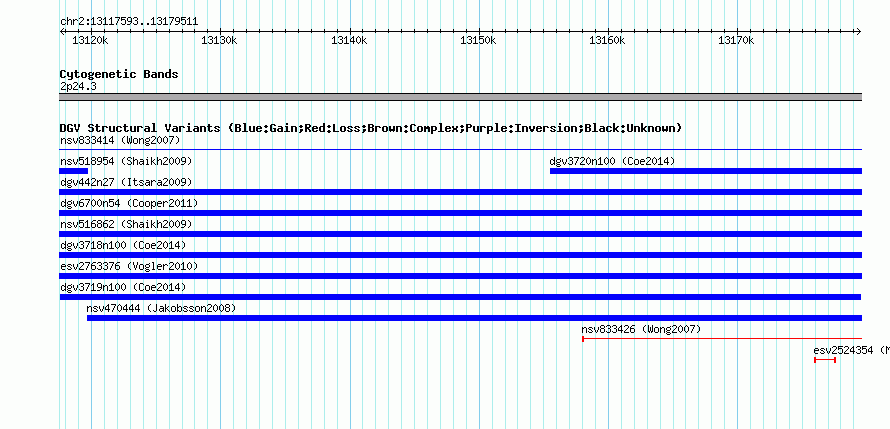
Task: Open dgv6700n54 (Cooper2011) variant label
Action: point(129,203)
